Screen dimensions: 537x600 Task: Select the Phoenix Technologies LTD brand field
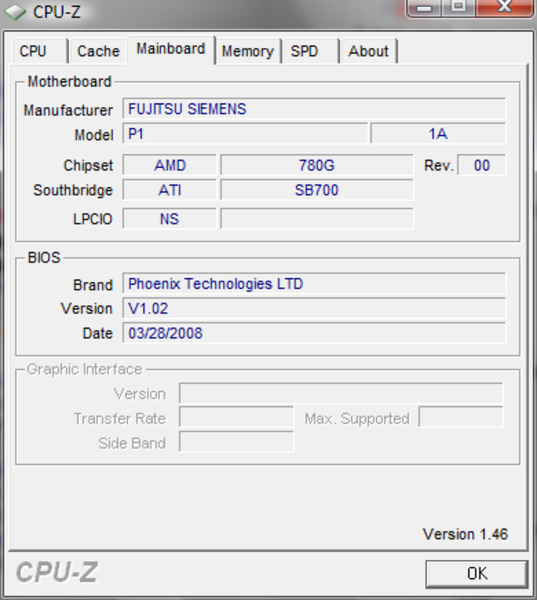[x=314, y=284]
